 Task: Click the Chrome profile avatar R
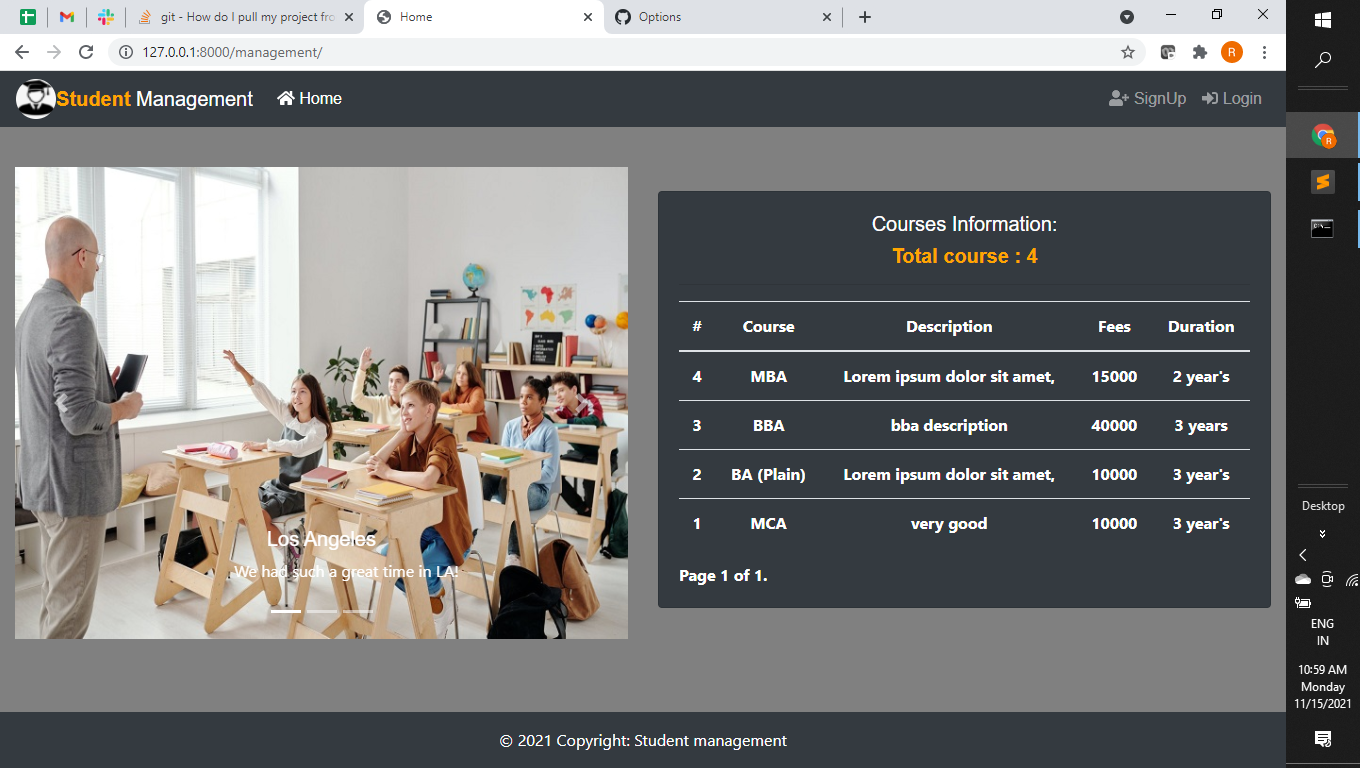tap(1232, 51)
